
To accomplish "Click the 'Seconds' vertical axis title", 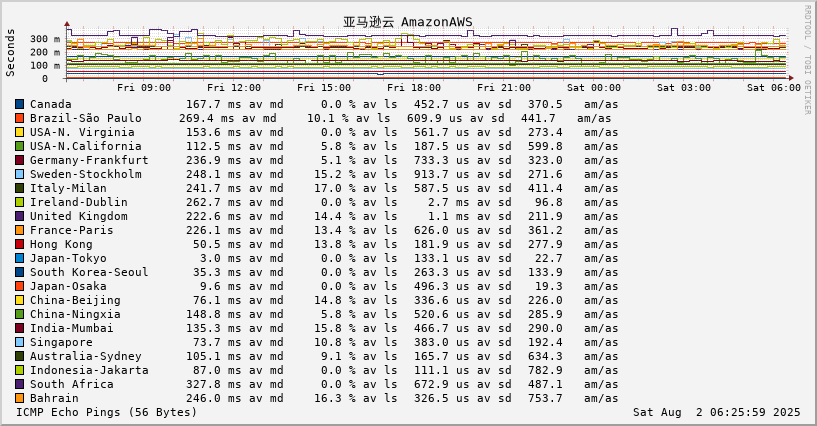I will 10,53.
